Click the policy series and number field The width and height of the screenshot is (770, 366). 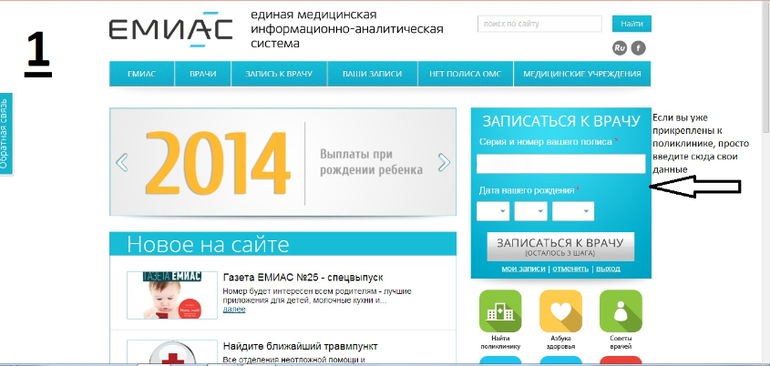(x=561, y=164)
